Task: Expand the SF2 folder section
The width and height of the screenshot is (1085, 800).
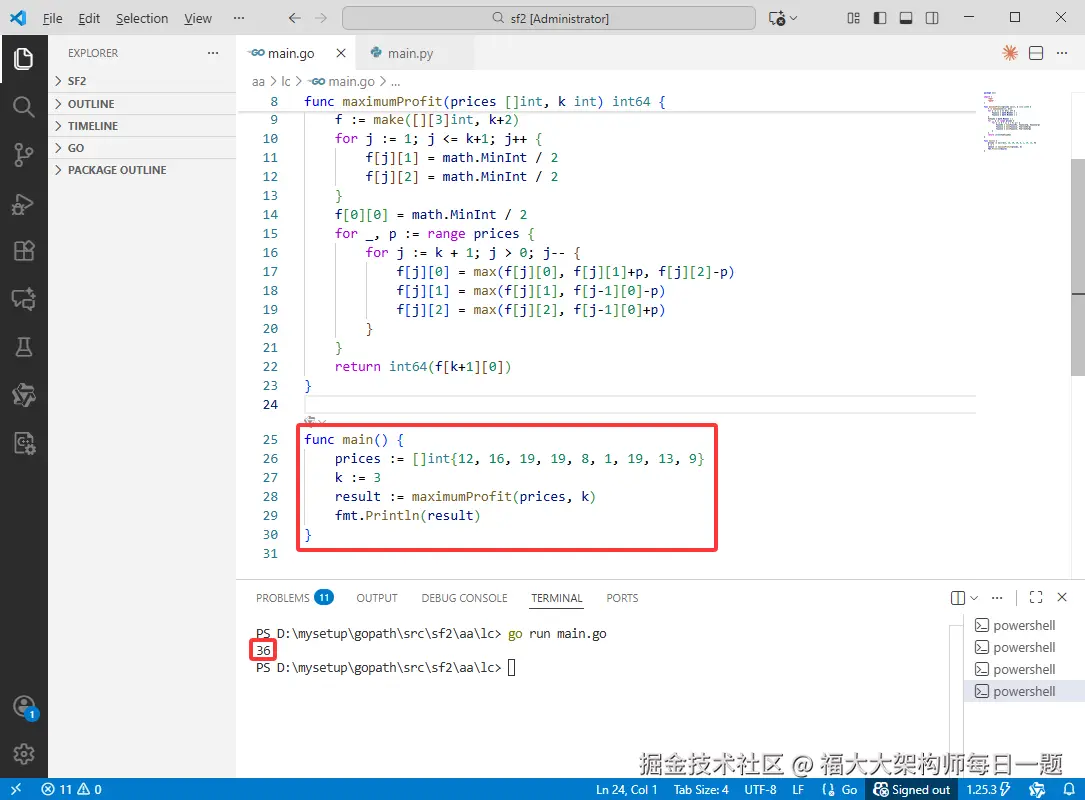Action: coord(142,81)
